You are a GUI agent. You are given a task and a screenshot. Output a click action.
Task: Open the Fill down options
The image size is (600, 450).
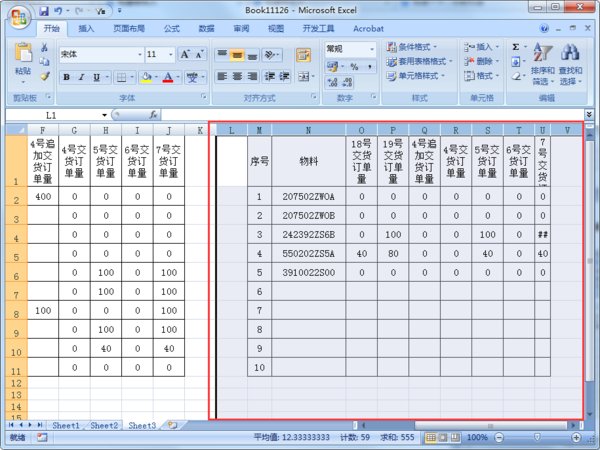click(516, 61)
